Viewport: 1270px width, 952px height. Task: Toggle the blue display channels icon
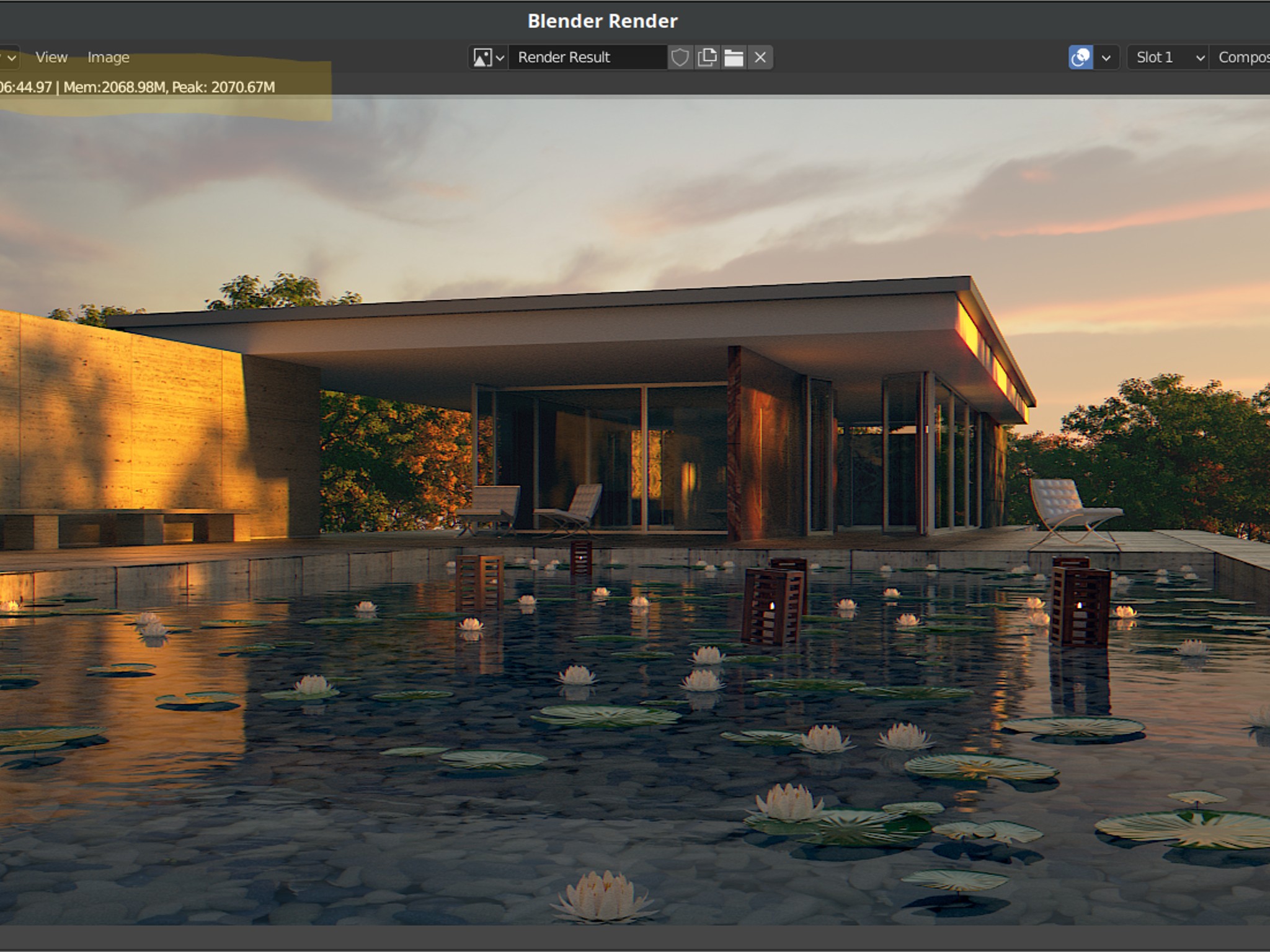(1081, 58)
